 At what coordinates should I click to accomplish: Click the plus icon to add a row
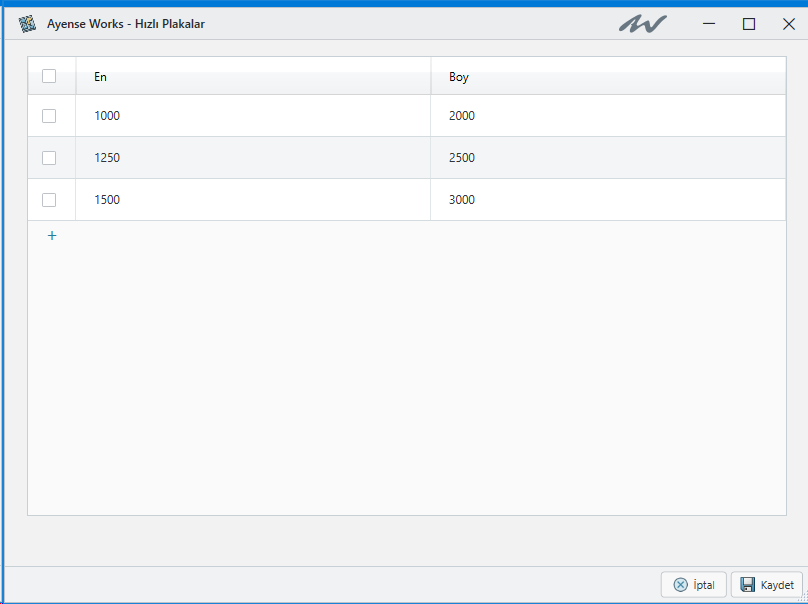52,236
